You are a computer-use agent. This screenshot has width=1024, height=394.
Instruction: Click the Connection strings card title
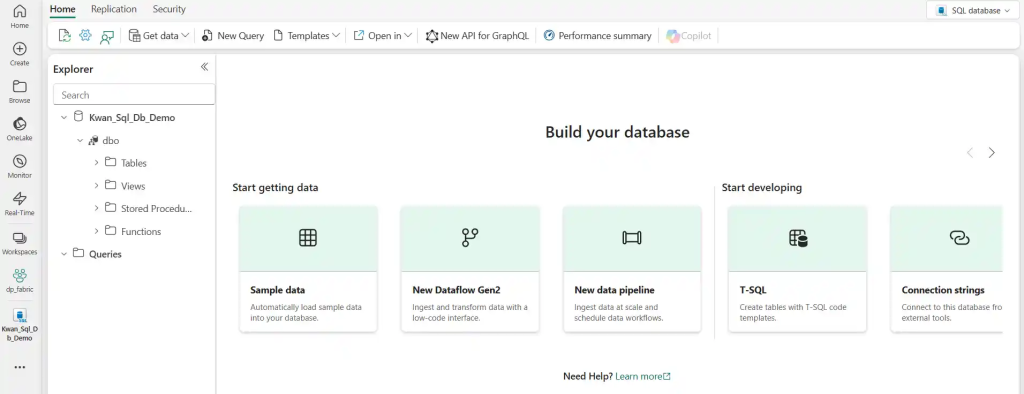(943, 290)
